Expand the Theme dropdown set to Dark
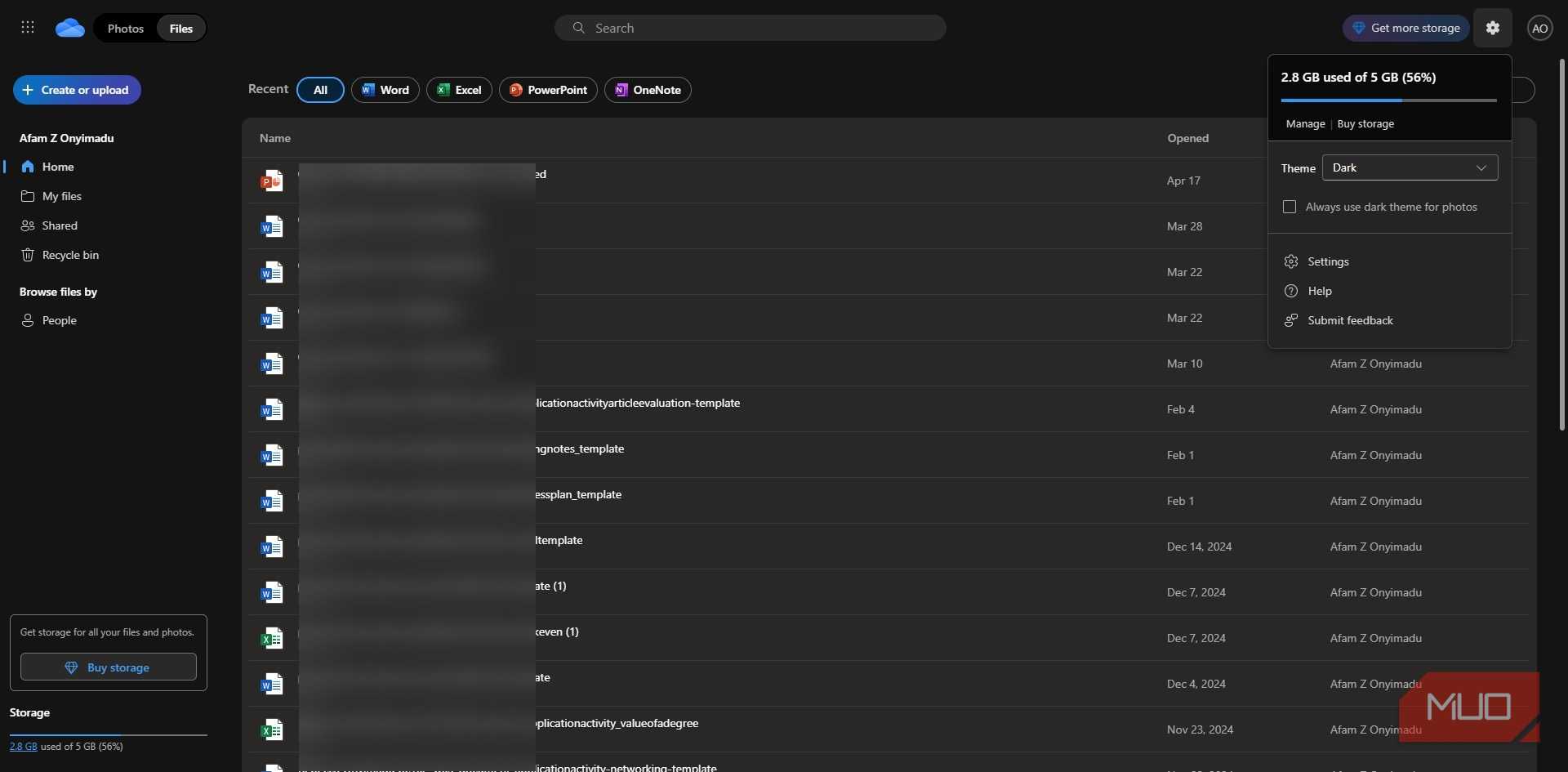Viewport: 1568px width, 772px height. pyautogui.click(x=1410, y=167)
